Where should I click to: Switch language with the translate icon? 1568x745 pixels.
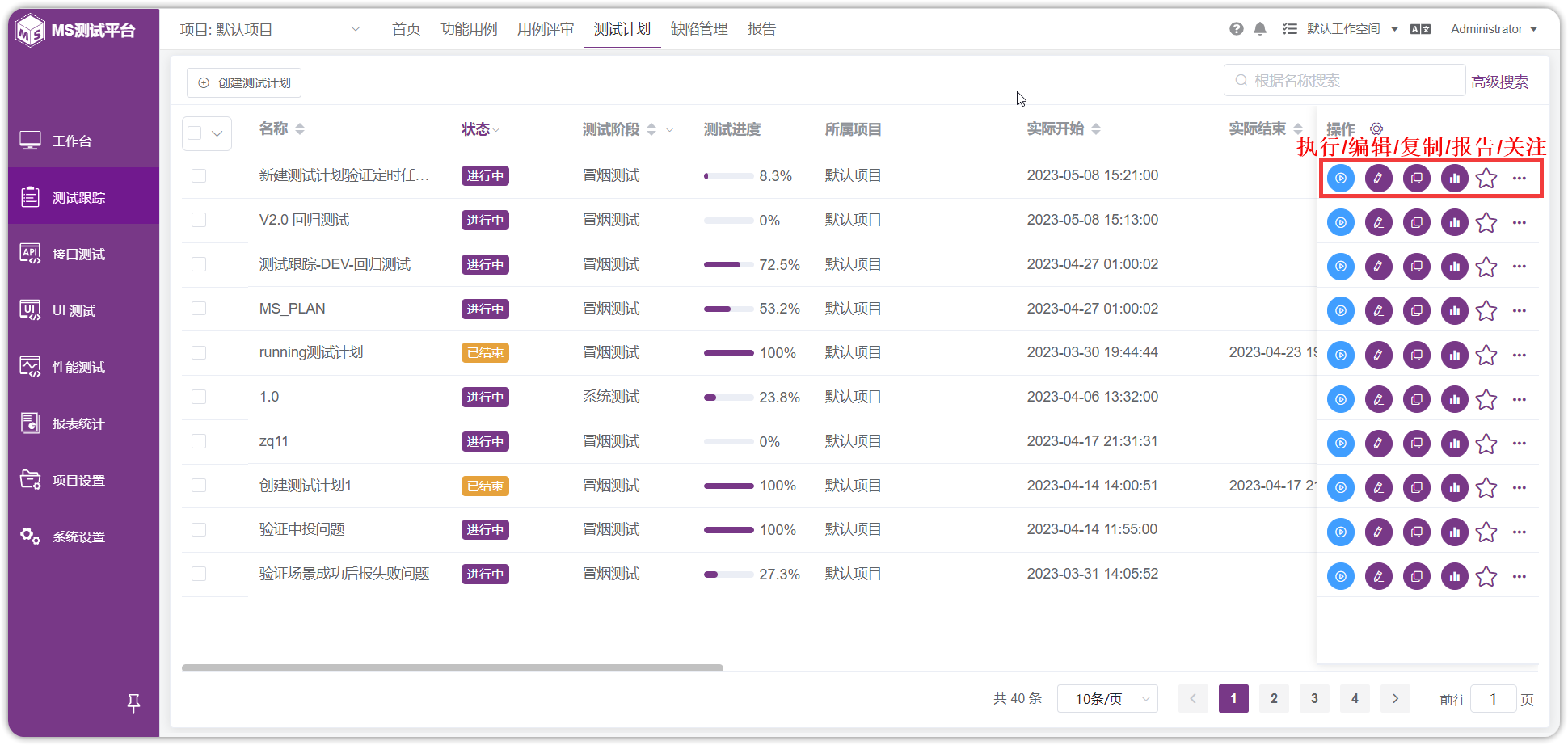click(1420, 29)
